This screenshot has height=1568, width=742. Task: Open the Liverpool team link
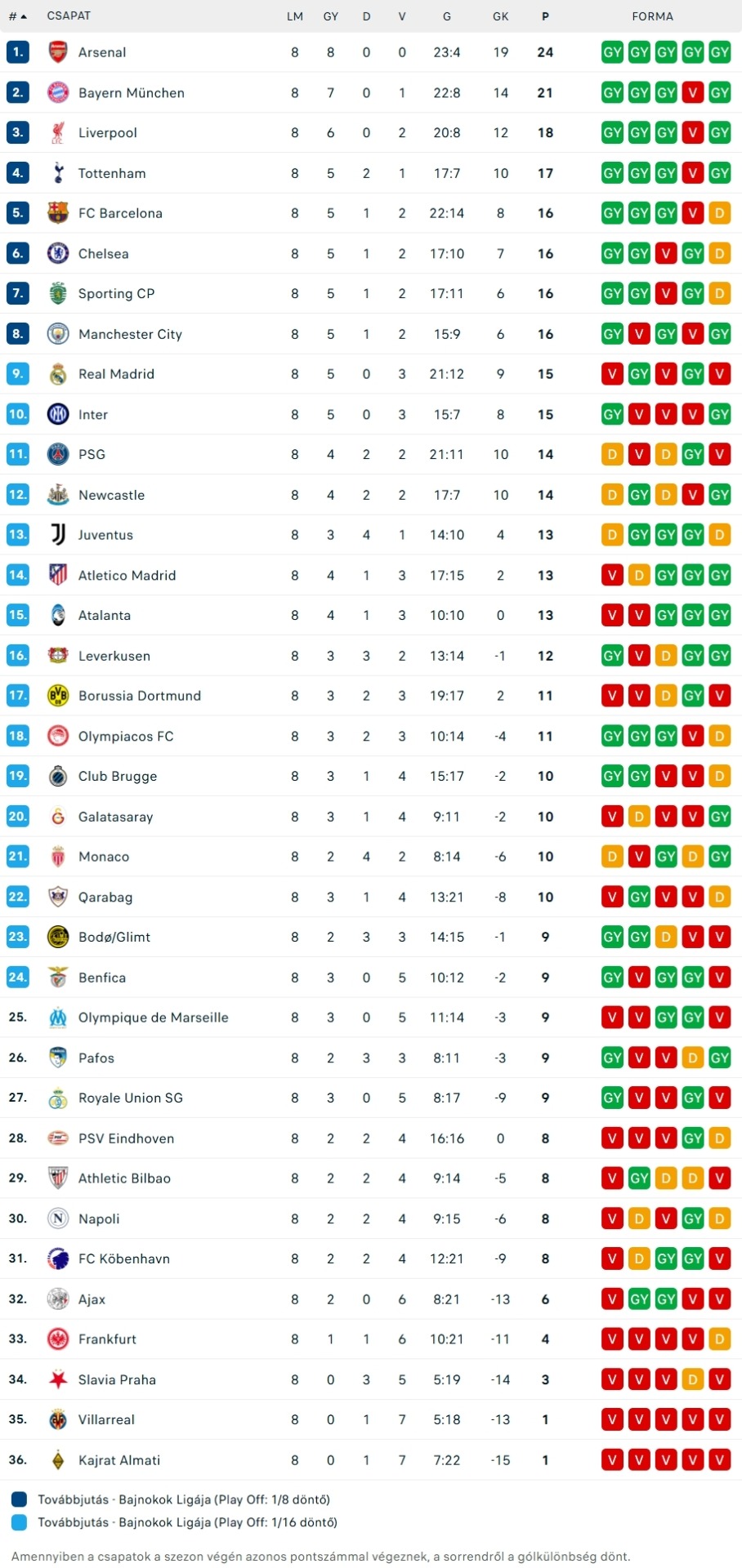[x=107, y=133]
